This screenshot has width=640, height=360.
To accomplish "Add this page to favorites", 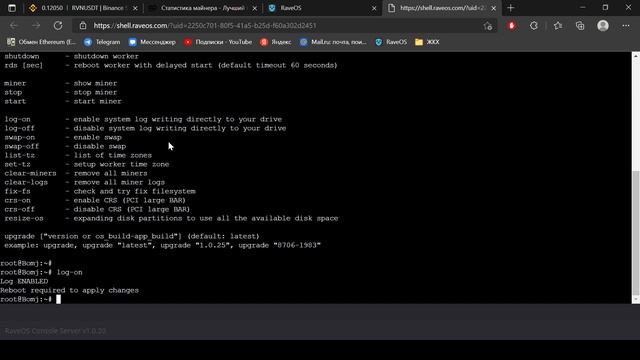I will 488,26.
